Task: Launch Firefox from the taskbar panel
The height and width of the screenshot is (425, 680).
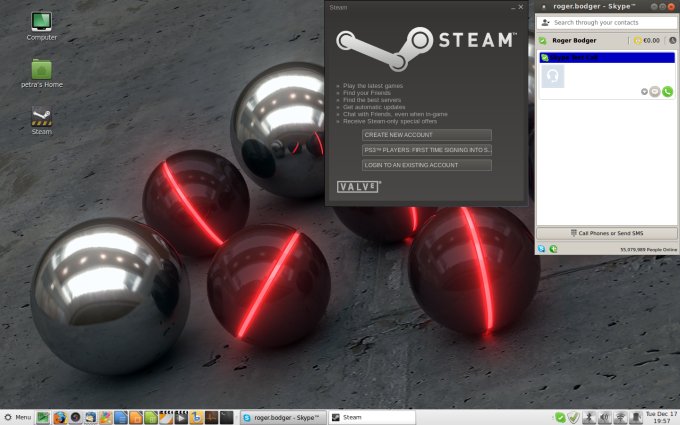Action: [59, 417]
